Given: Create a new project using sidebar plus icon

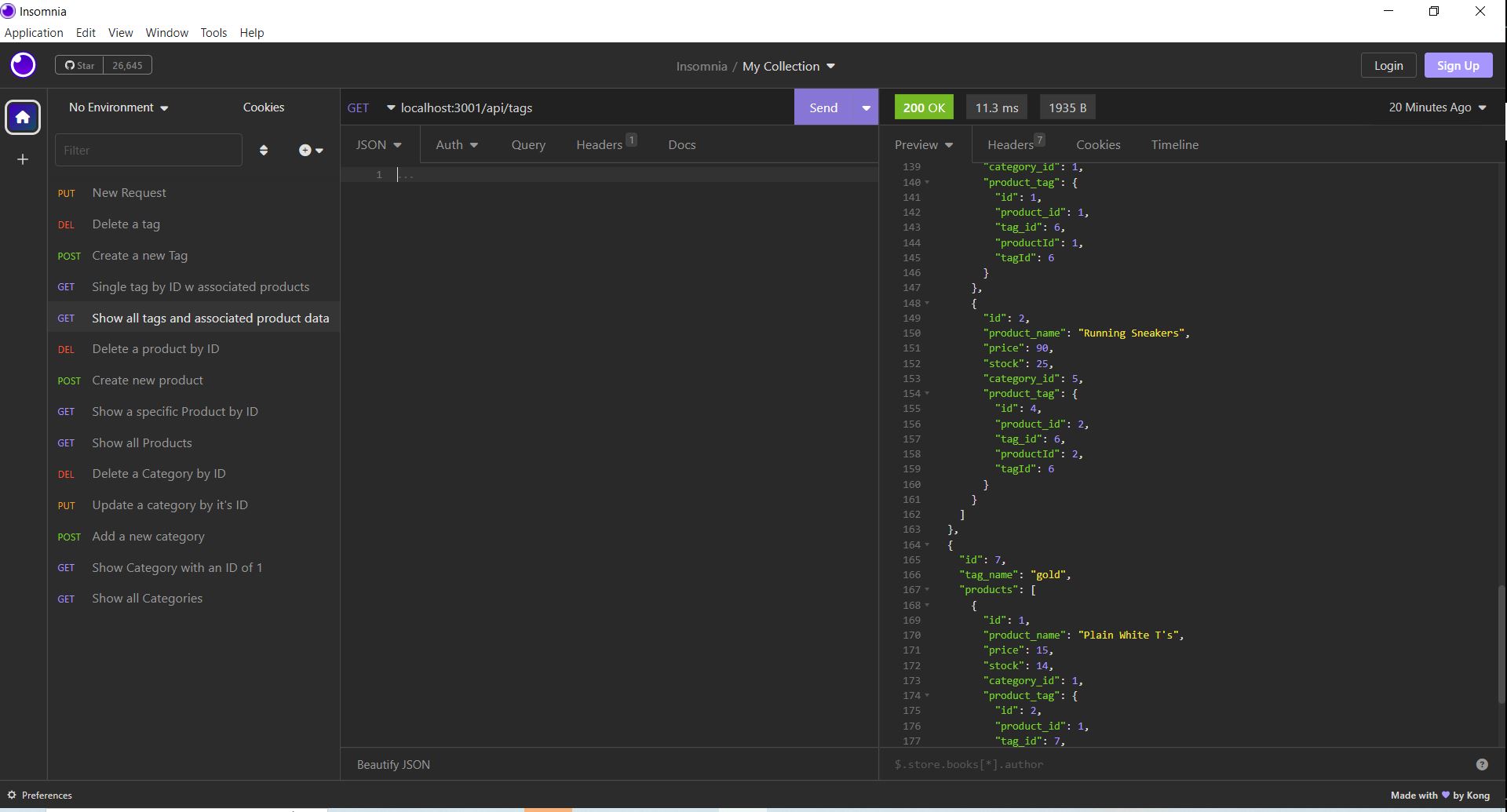Looking at the screenshot, I should click(22, 159).
